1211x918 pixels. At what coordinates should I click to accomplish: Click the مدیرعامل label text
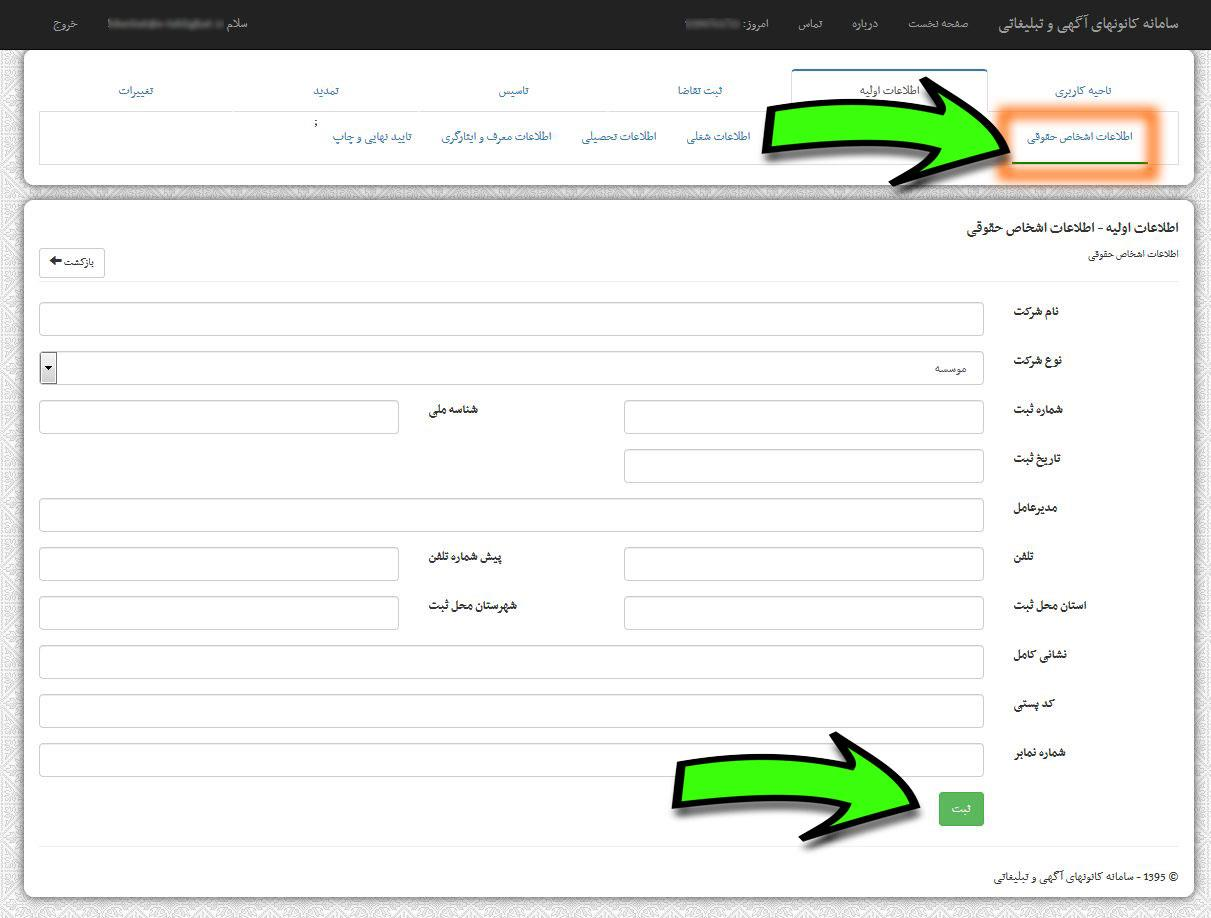point(1036,507)
